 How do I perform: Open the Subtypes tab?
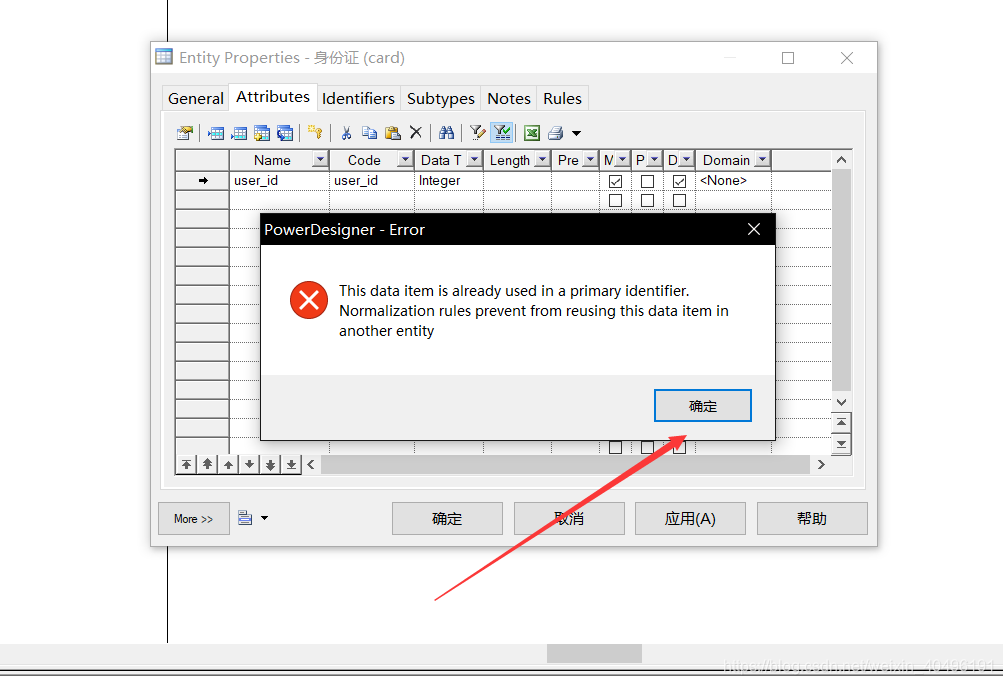coord(441,98)
